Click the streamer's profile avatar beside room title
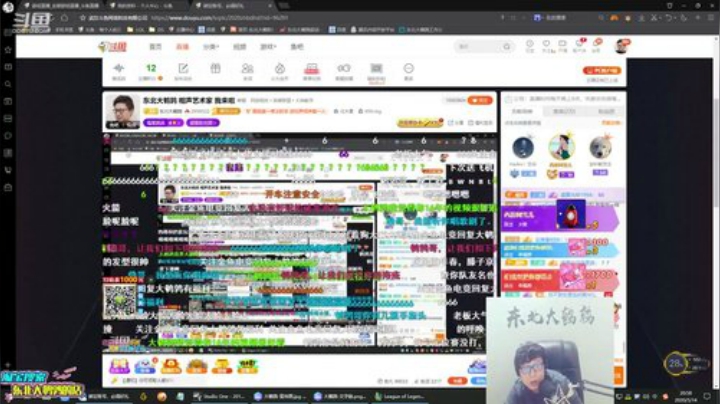720x404 pixels. coord(123,112)
